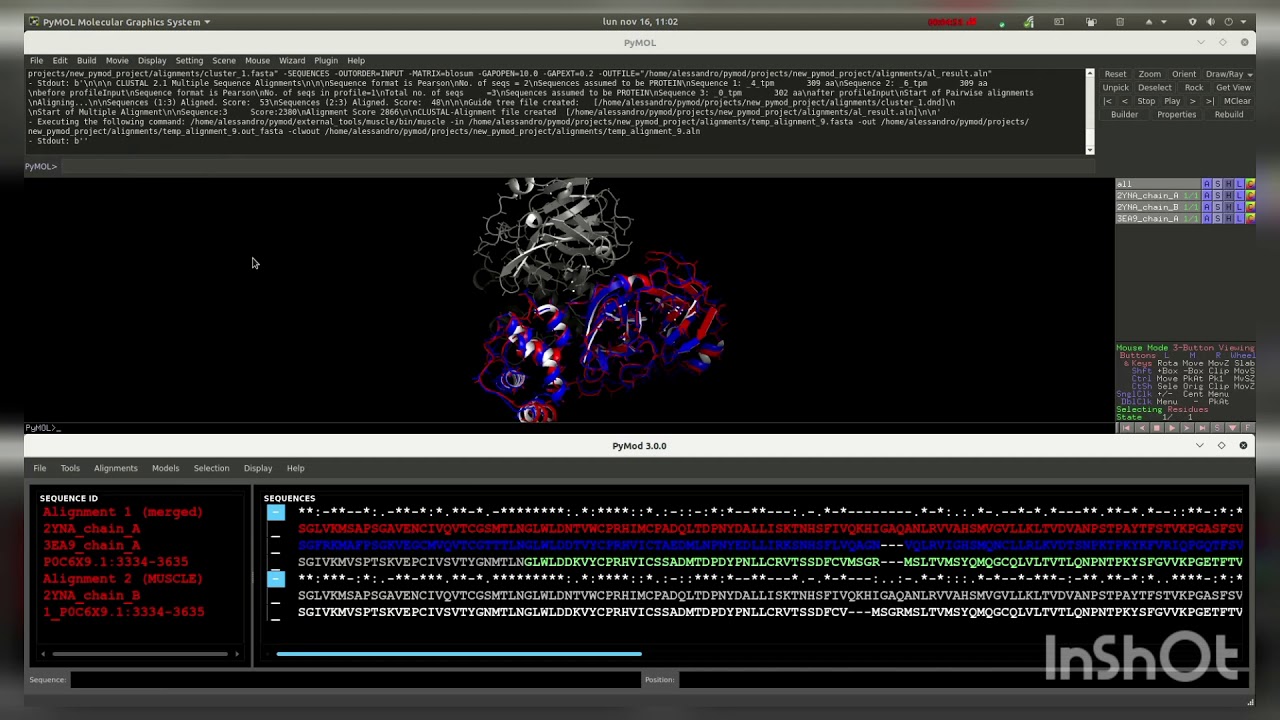Image resolution: width=1280 pixels, height=720 pixels.
Task: Open the PyMOL Plugin menu
Action: point(326,61)
